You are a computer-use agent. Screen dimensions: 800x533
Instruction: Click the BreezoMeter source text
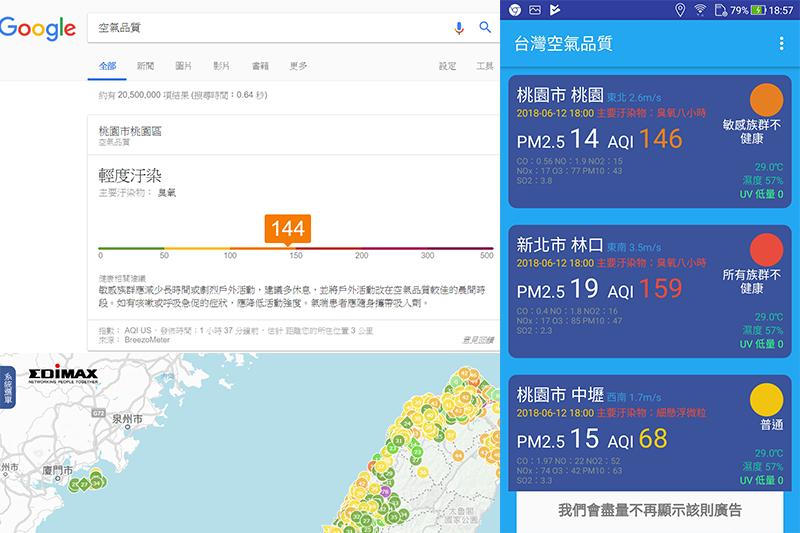click(x=147, y=340)
